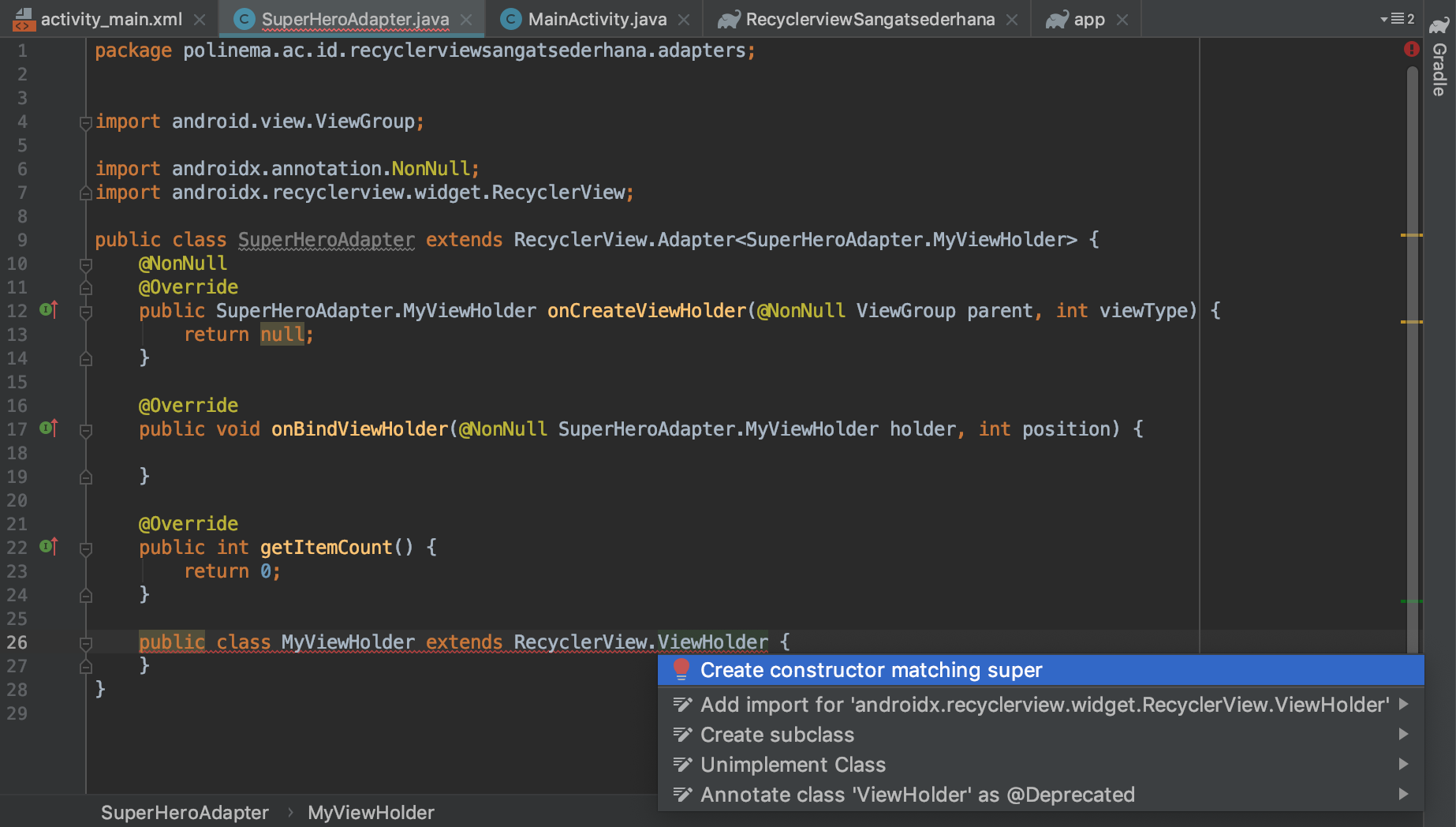
Task: Collapse the fold at @NonNull line 10
Action: point(85,264)
